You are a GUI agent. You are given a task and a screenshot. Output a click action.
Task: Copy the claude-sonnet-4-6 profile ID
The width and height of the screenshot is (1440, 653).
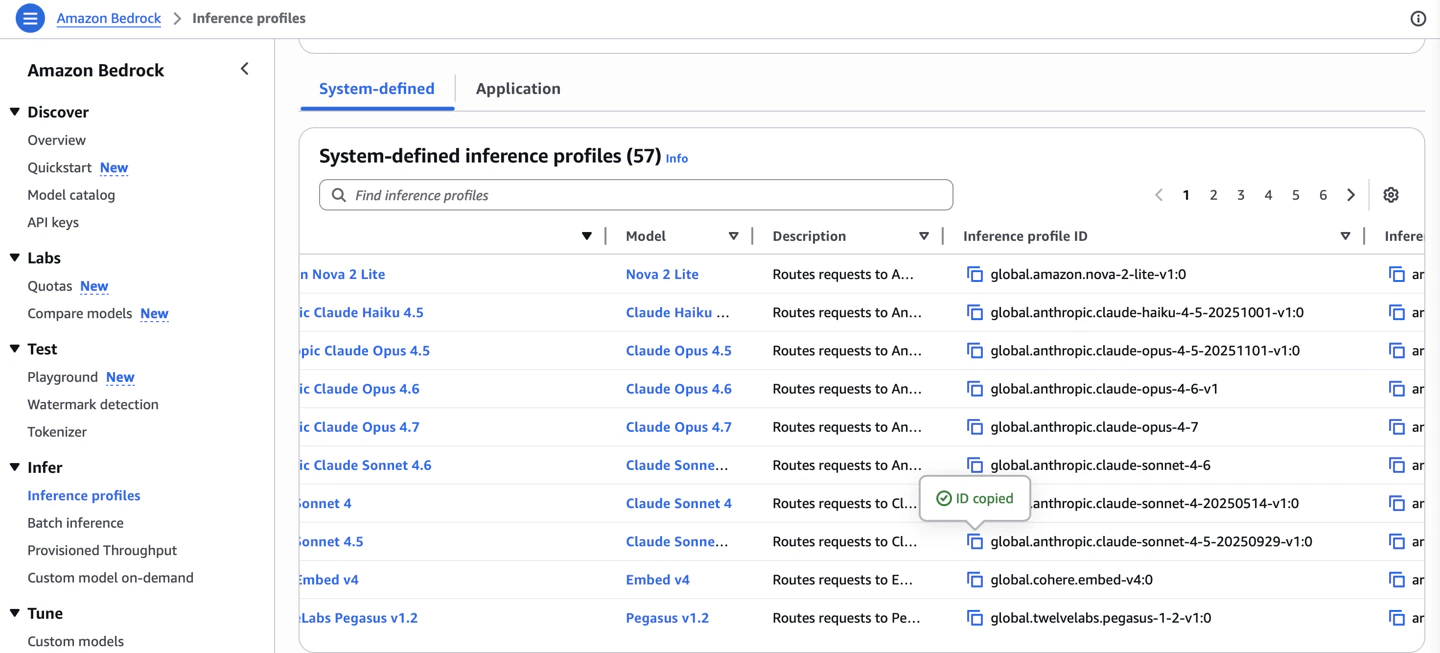tap(975, 465)
